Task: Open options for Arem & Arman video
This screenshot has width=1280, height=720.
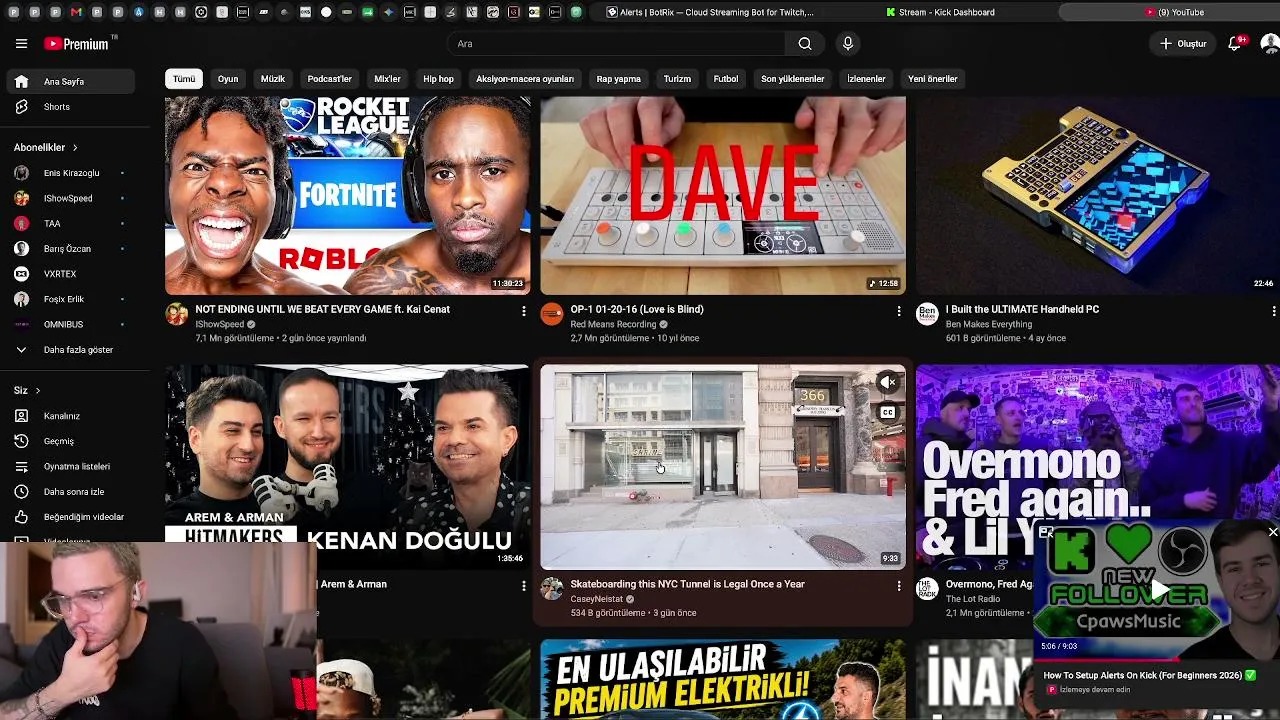Action: coord(523,585)
